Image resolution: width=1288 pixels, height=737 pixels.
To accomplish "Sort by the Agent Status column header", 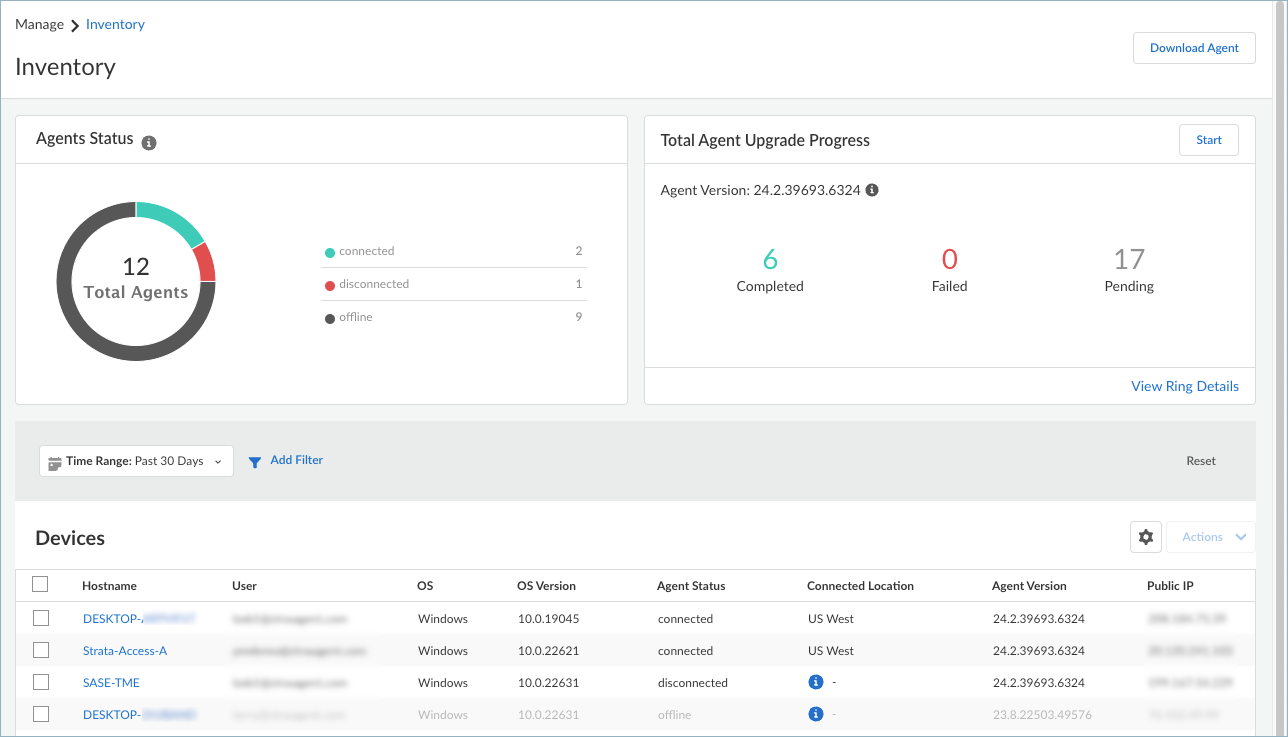I will tap(691, 586).
